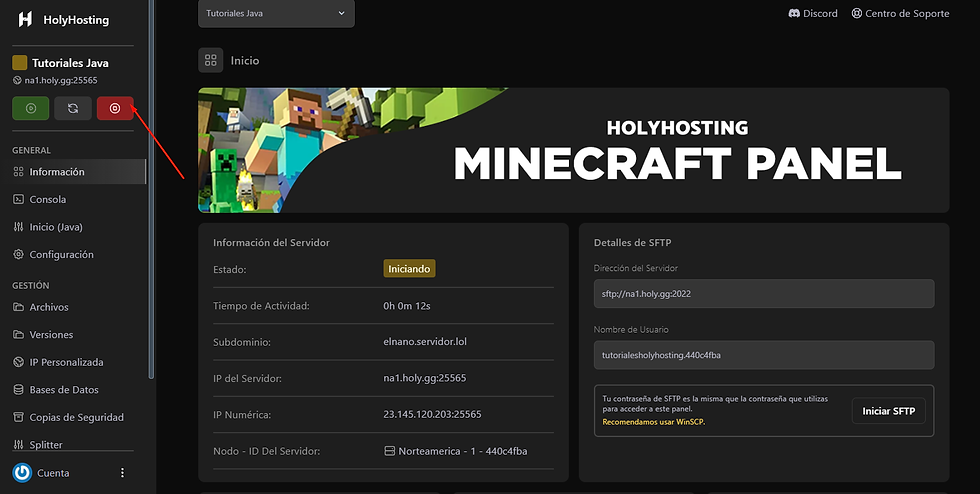980x494 pixels.
Task: Click the Inicio page title
Action: click(244, 60)
